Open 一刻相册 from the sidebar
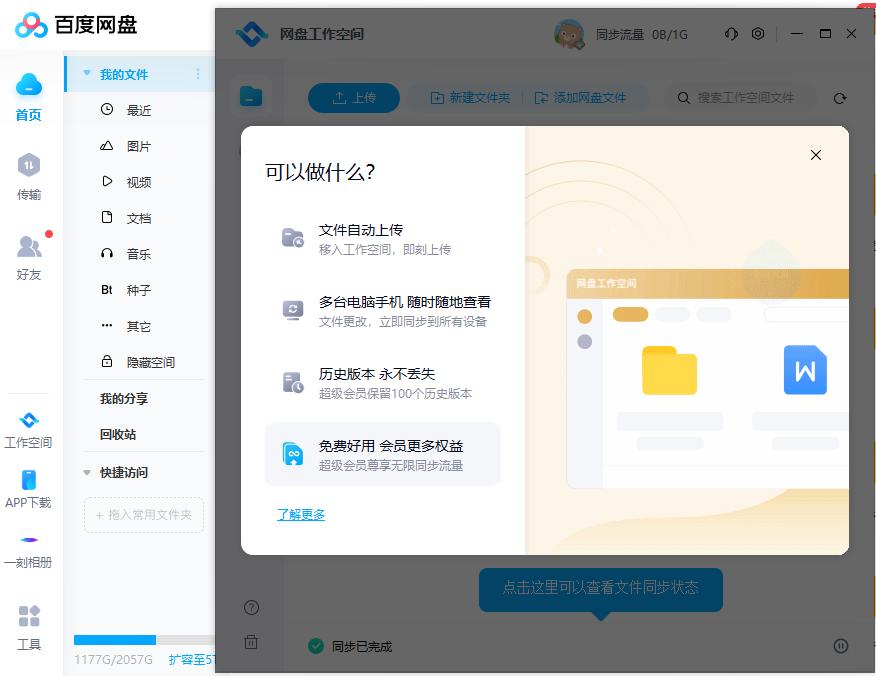 (x=28, y=550)
